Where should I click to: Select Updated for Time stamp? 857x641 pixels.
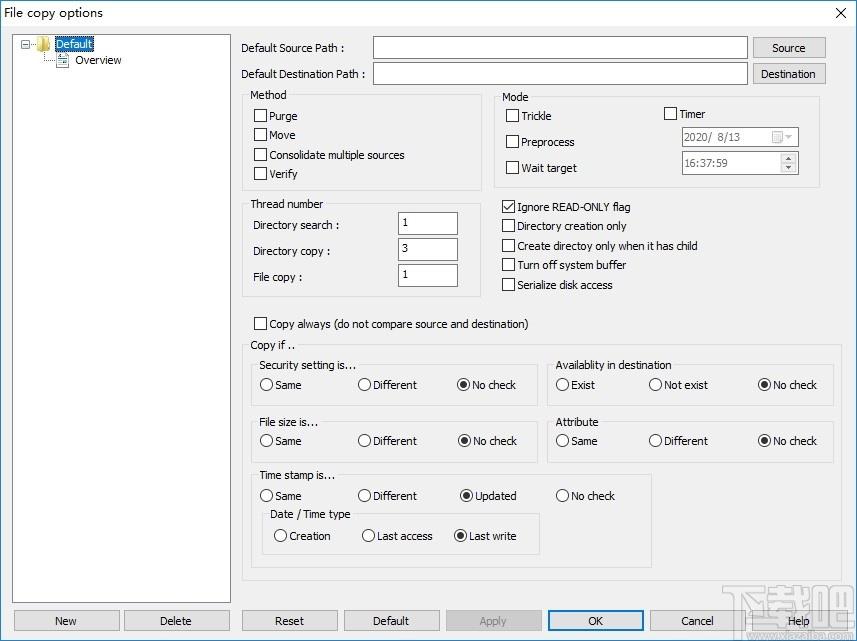(466, 496)
